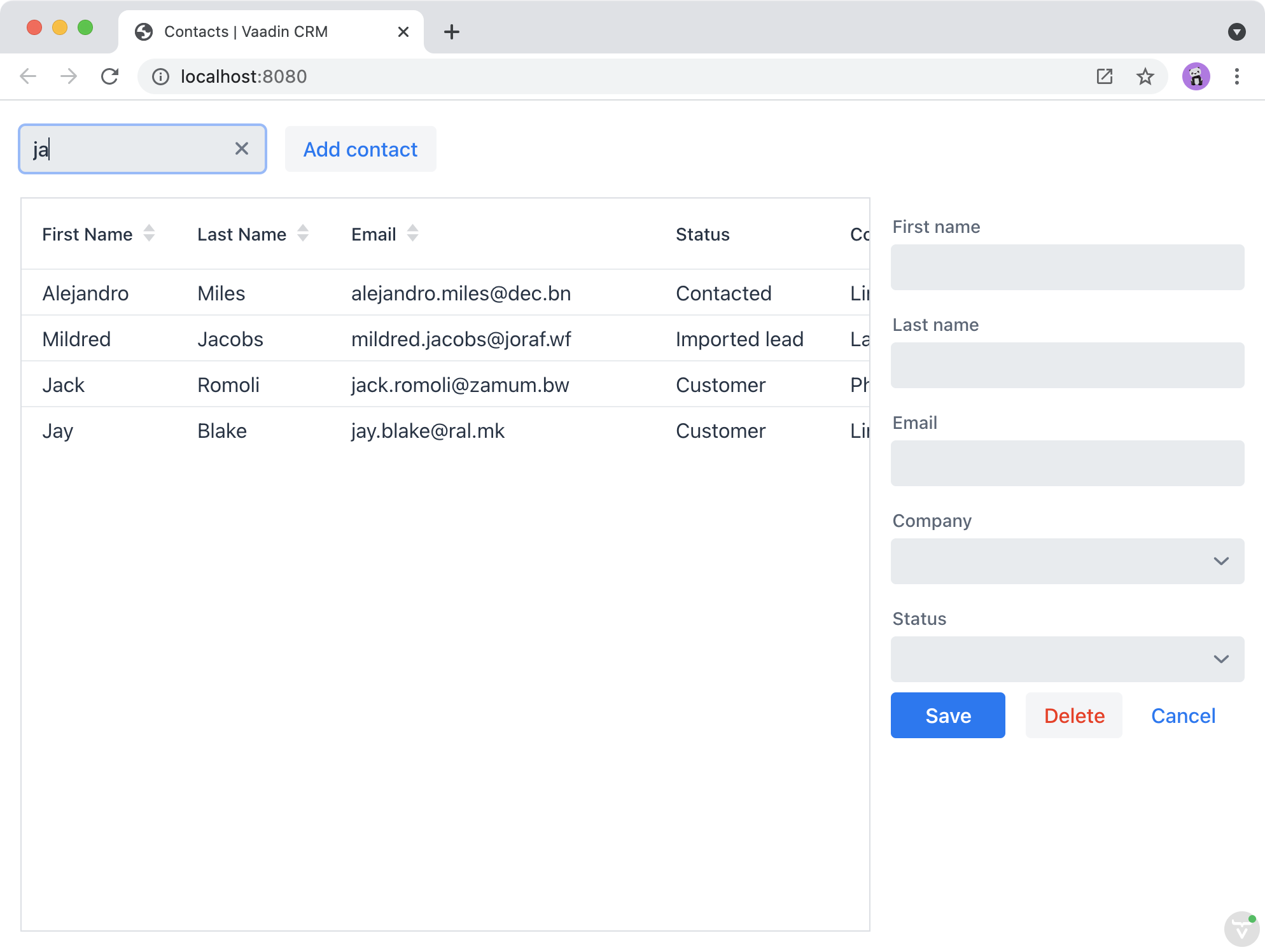This screenshot has width=1265, height=952.
Task: Select the Contacts | Vaadin CRM tab
Action: 246,32
